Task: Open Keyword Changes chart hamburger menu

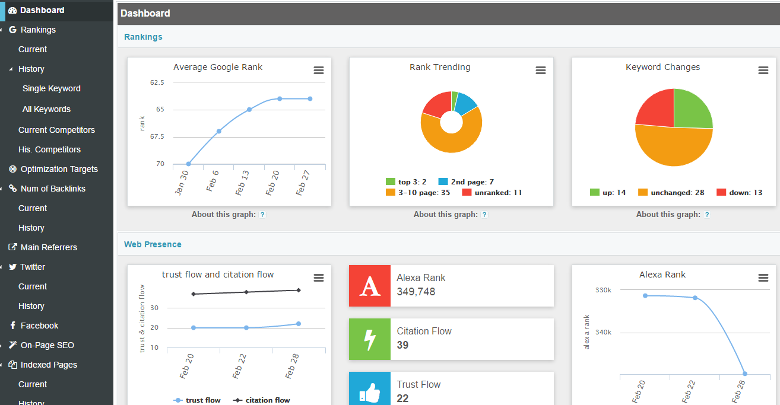Action: tap(763, 70)
